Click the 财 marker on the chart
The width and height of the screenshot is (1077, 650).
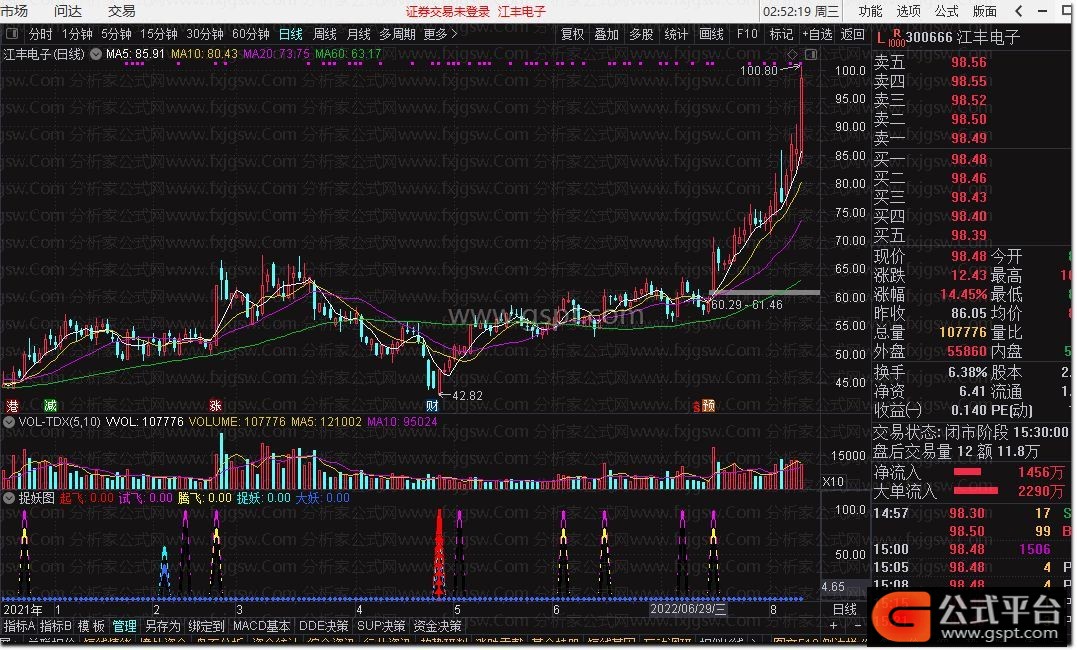pos(432,406)
